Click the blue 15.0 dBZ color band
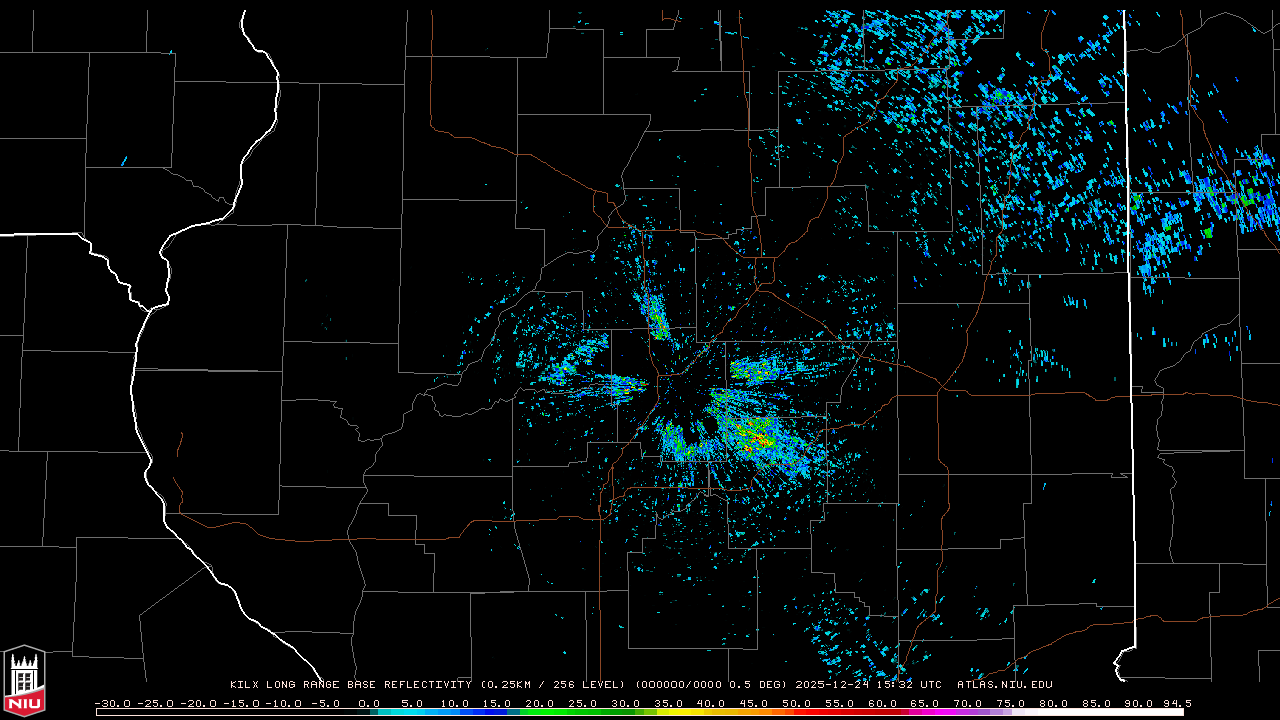The width and height of the screenshot is (1280, 720). click(x=498, y=712)
